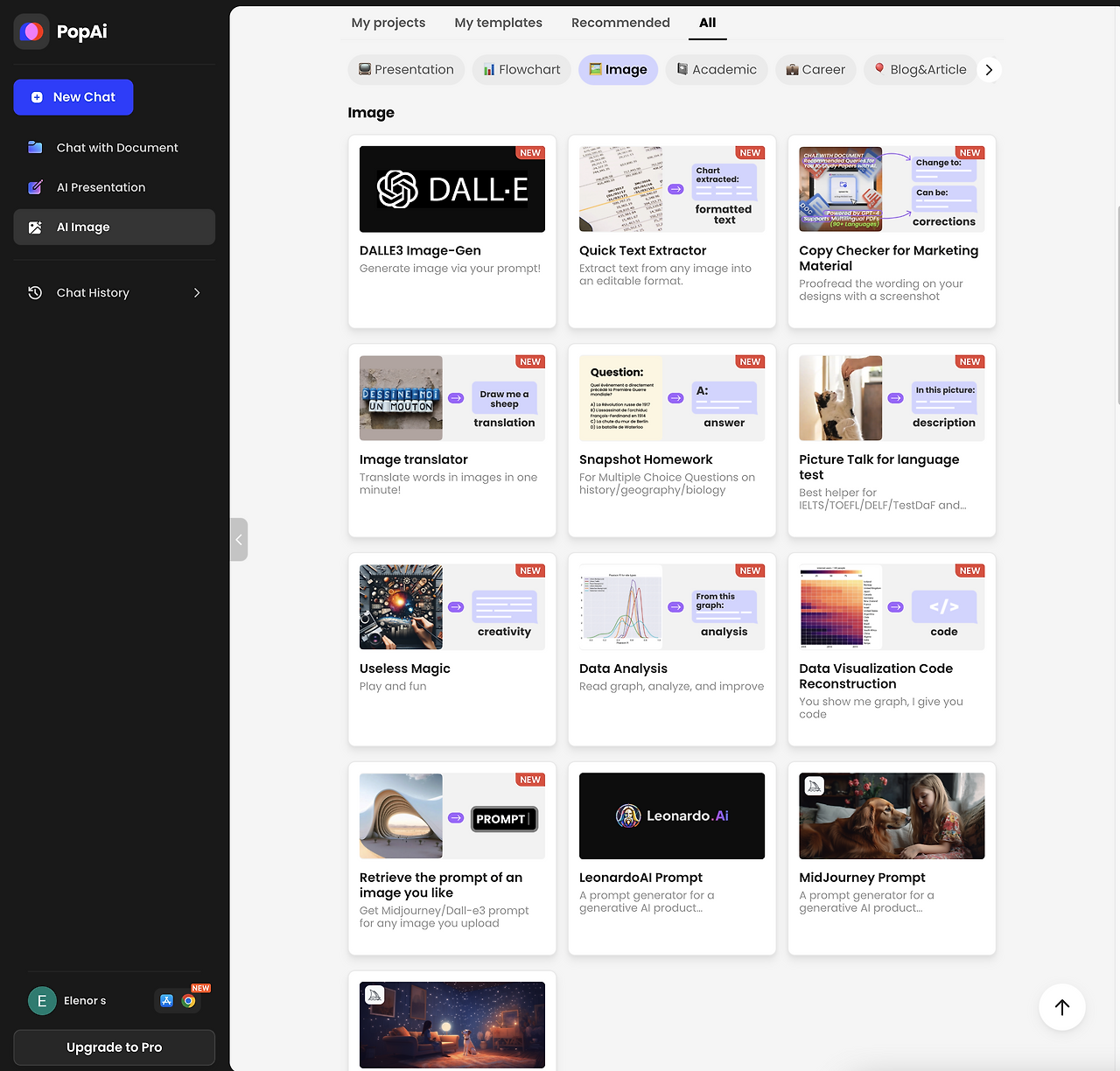Filter by the Presentation category chip
Image resolution: width=1120 pixels, height=1071 pixels.
(x=407, y=70)
